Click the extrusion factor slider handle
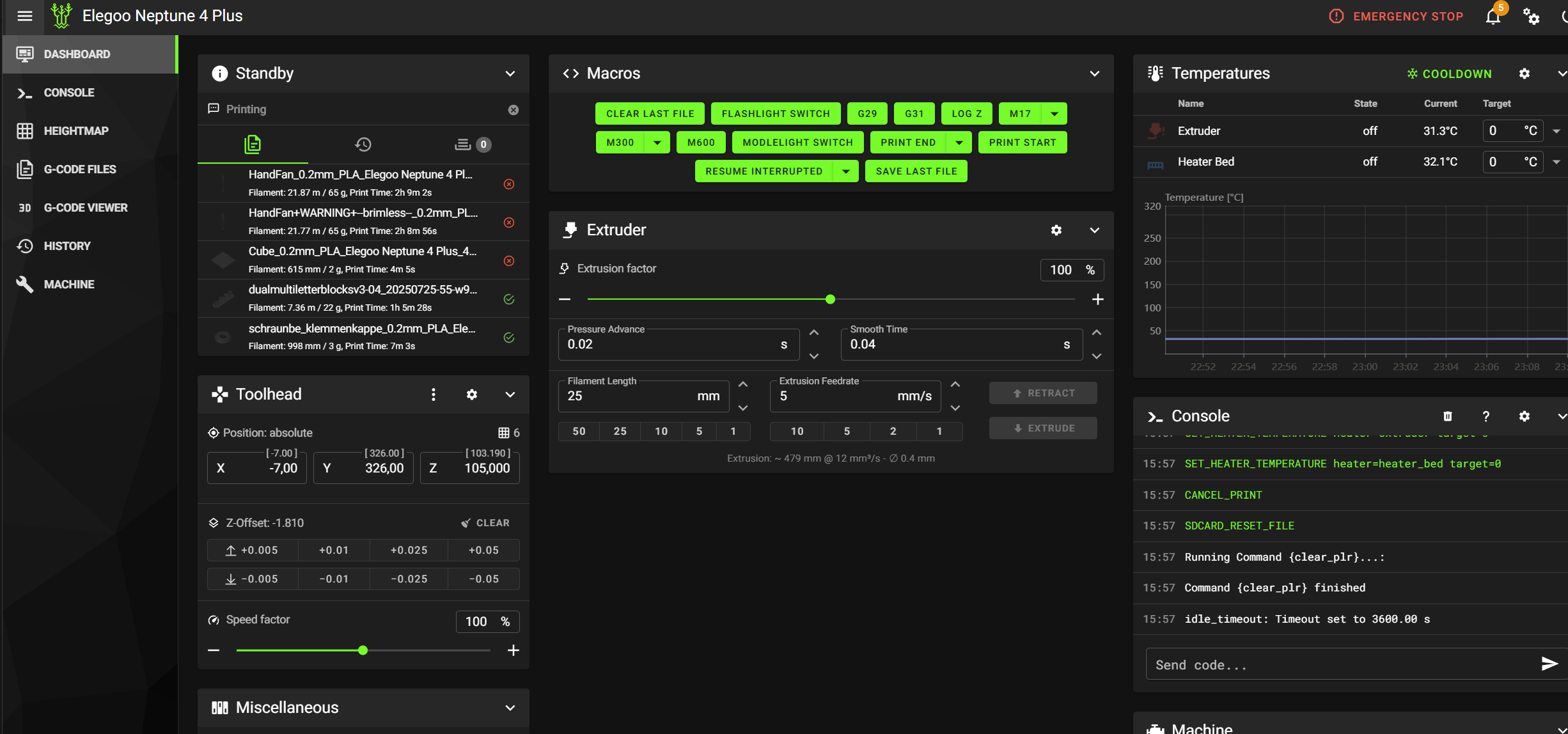1568x734 pixels. coord(830,299)
